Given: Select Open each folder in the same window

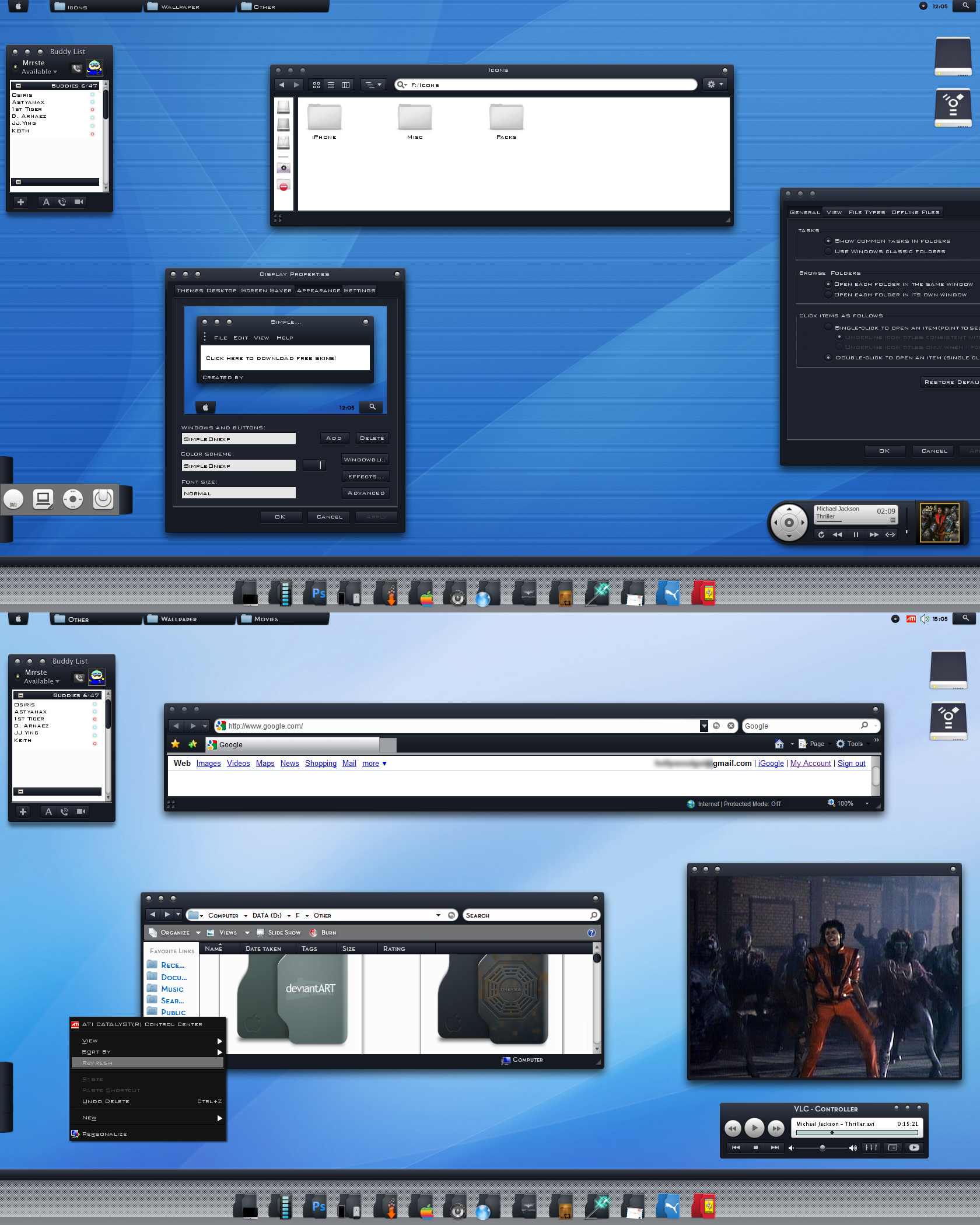Looking at the screenshot, I should pos(828,284).
